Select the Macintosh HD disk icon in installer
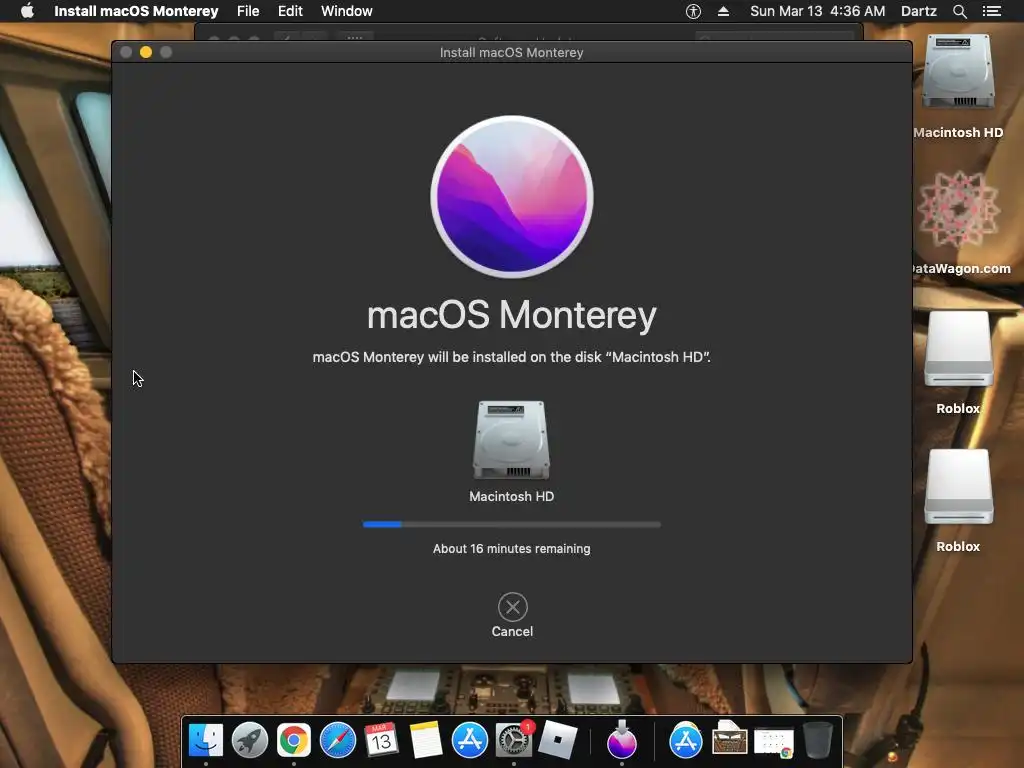 click(511, 440)
